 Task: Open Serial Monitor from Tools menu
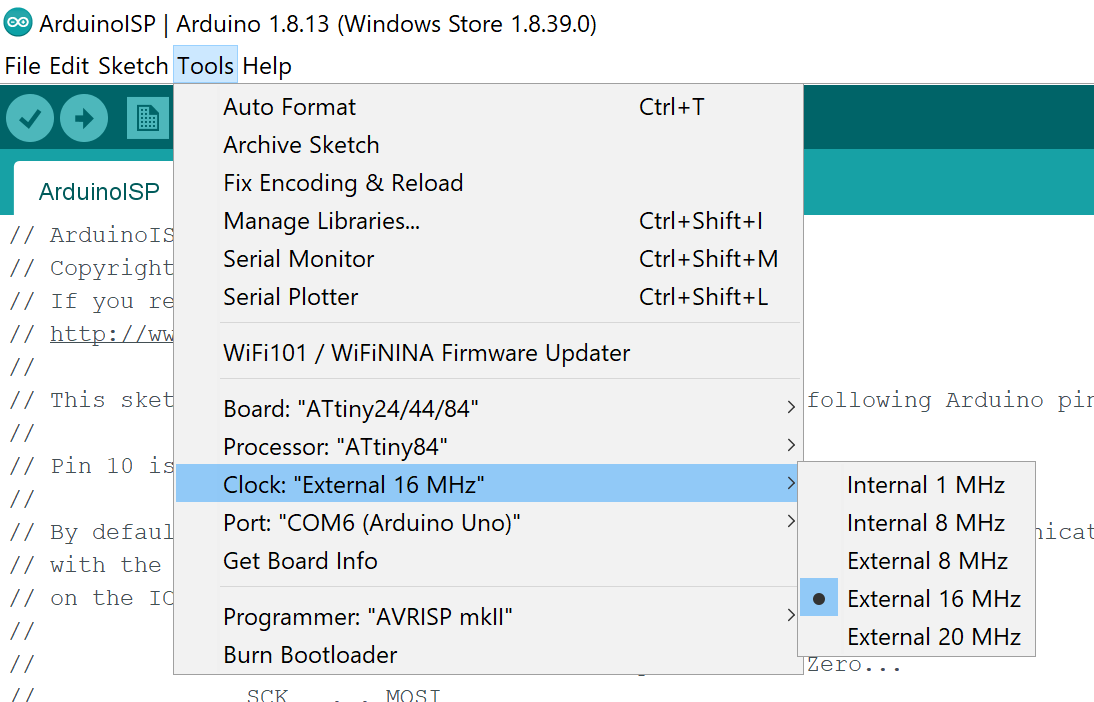pyautogui.click(x=298, y=259)
